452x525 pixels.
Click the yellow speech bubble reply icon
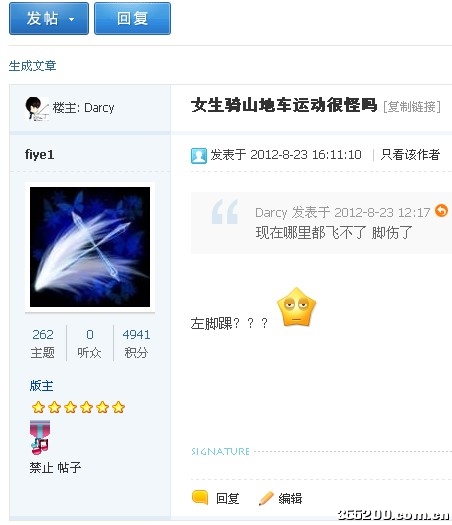coord(200,498)
